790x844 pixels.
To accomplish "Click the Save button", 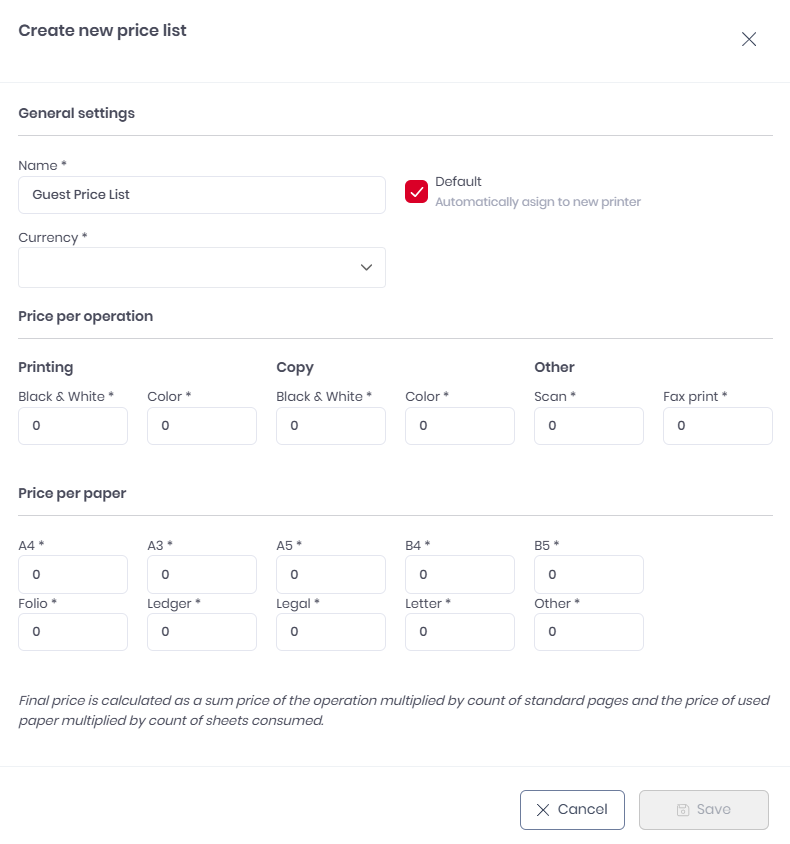I will pyautogui.click(x=703, y=810).
